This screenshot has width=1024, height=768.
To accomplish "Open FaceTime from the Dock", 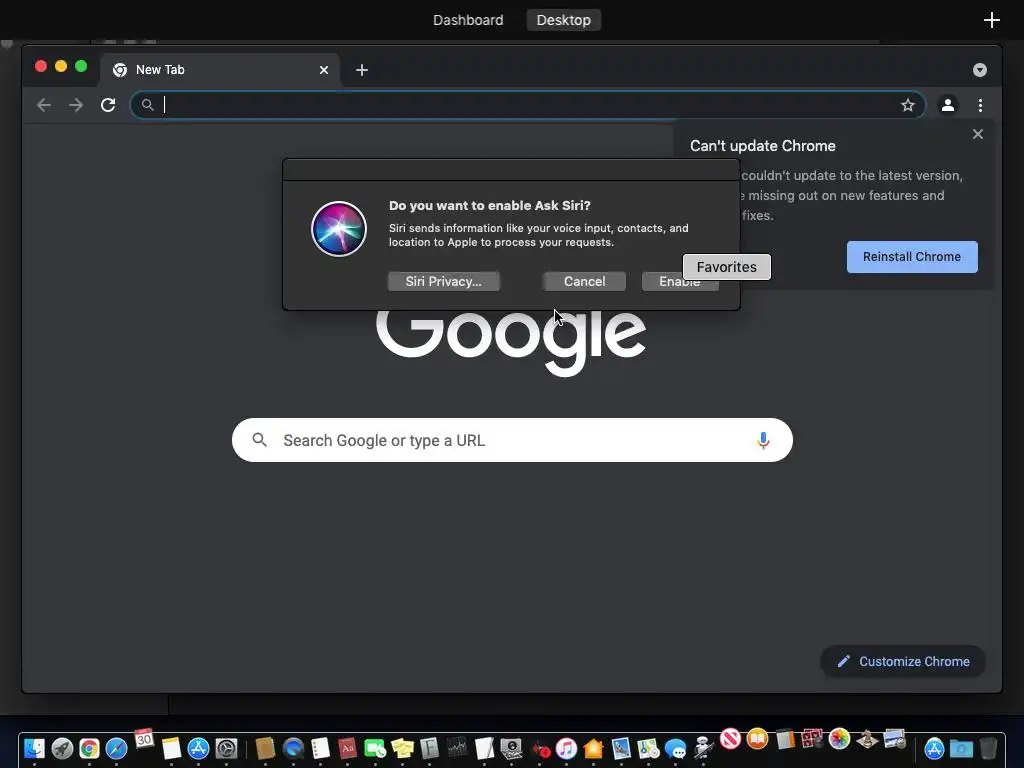I will click(375, 748).
